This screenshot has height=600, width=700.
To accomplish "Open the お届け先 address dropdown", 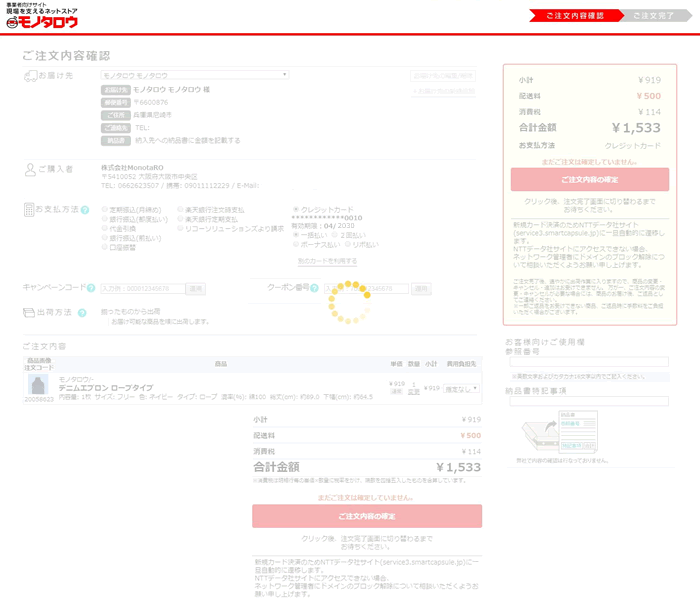I will [x=195, y=75].
